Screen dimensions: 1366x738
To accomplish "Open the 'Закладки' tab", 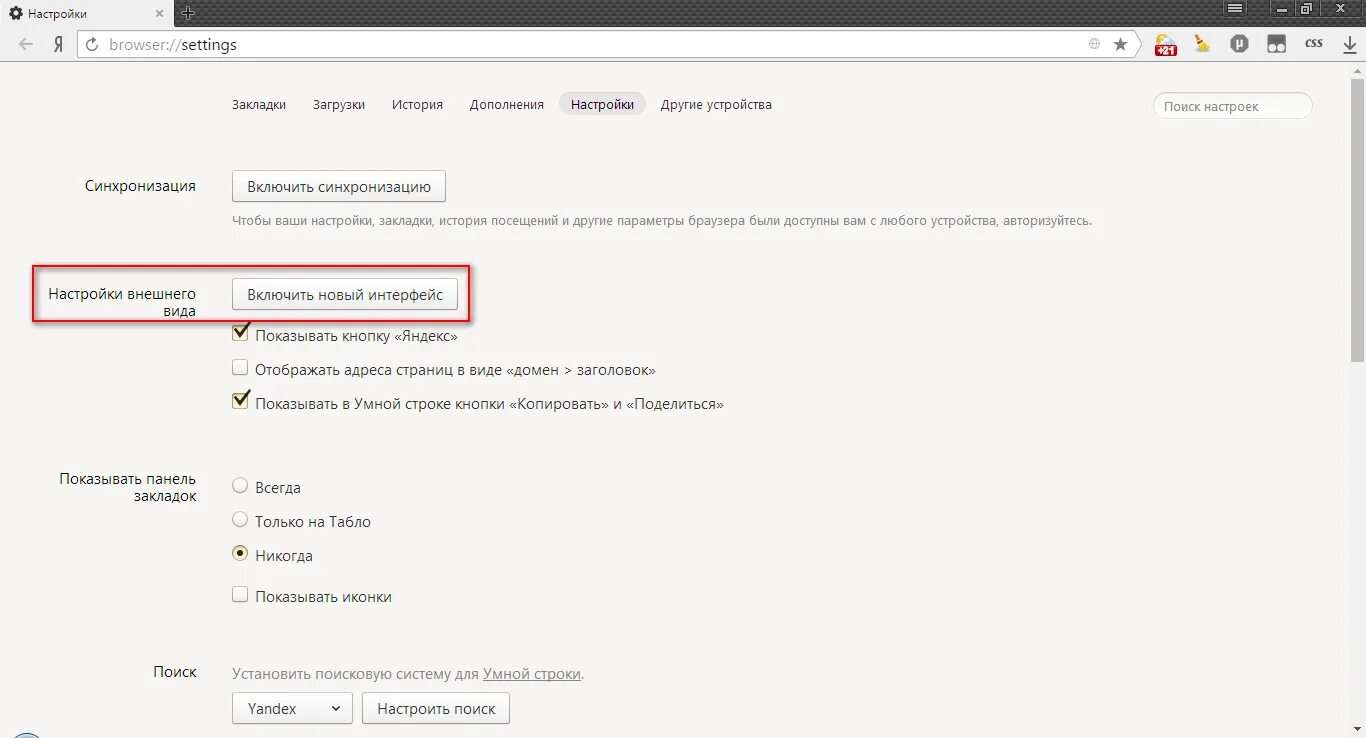I will [259, 104].
